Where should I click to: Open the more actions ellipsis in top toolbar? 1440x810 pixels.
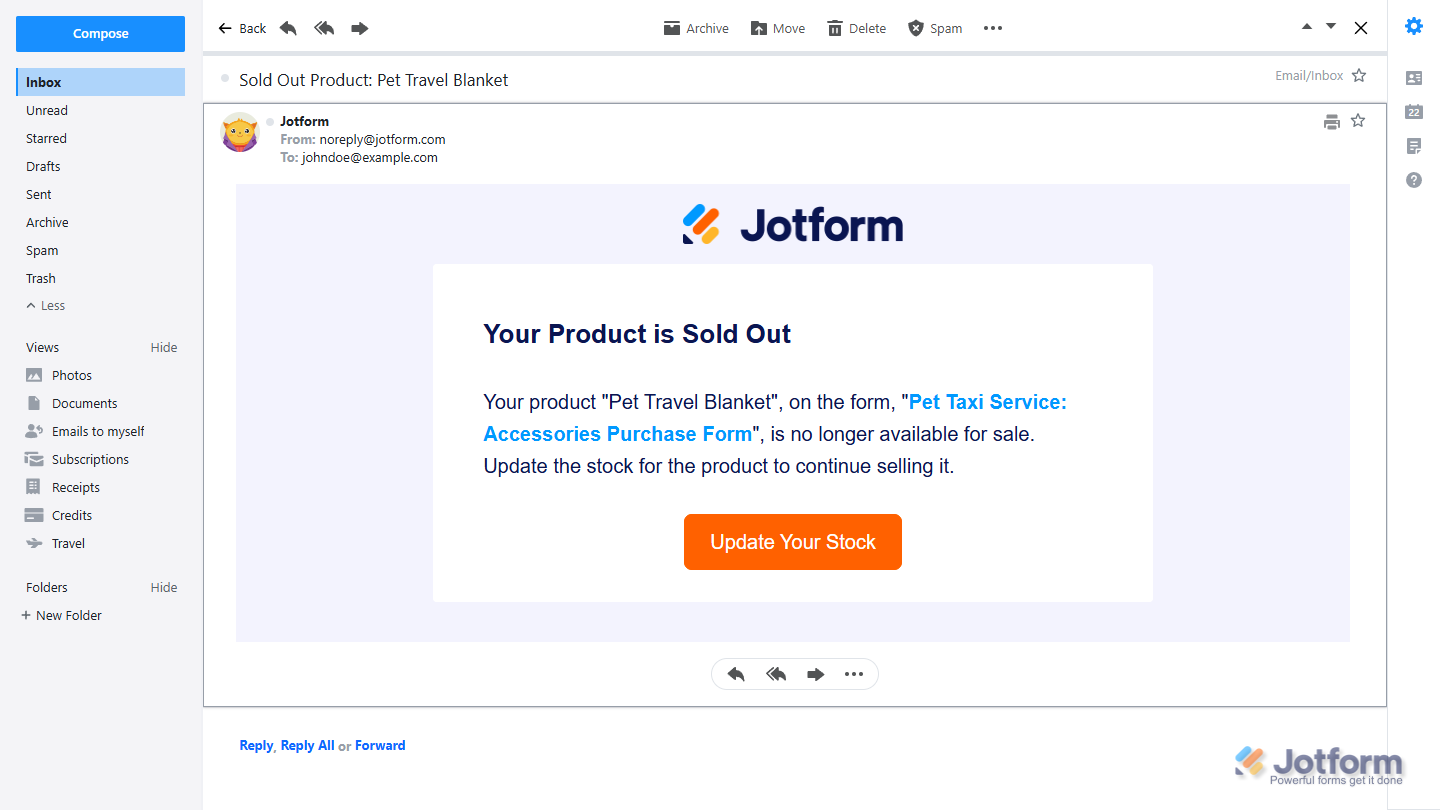click(x=993, y=28)
